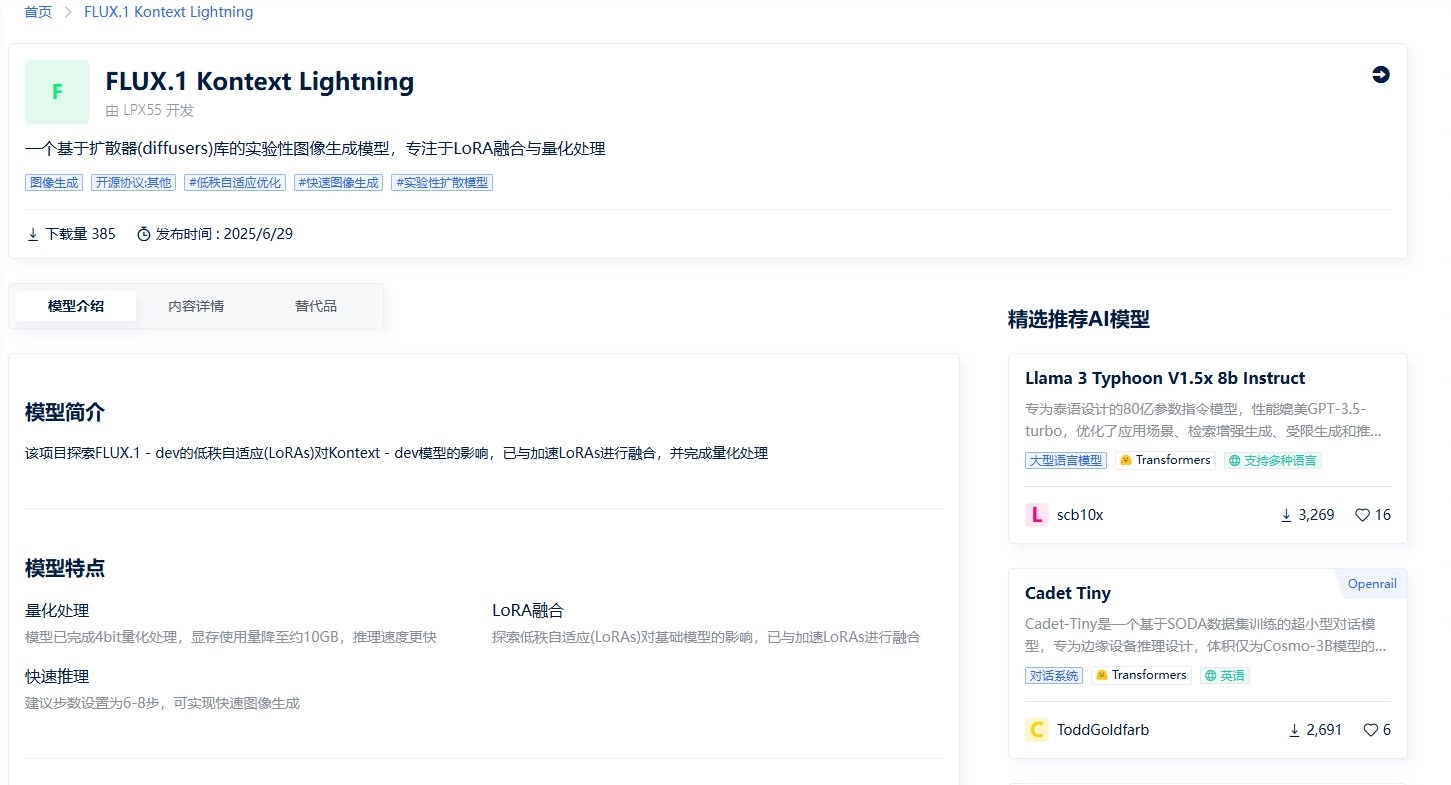Image resolution: width=1451 pixels, height=785 pixels.
Task: Click the breadcrumb chevron separator after 首页
Action: point(68,12)
